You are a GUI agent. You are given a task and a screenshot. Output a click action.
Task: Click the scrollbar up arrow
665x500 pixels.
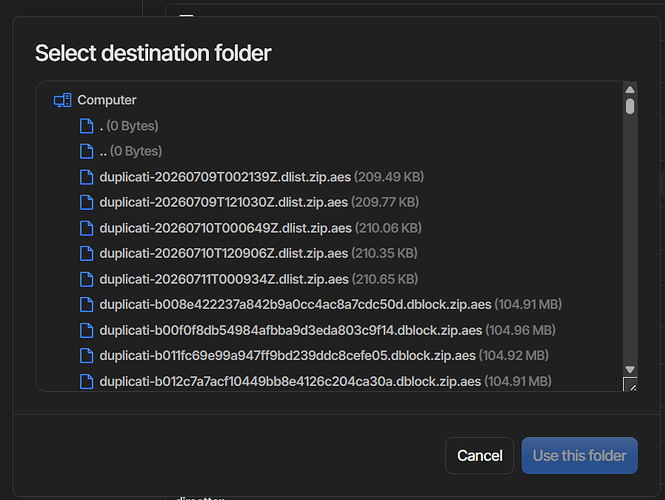pos(630,89)
